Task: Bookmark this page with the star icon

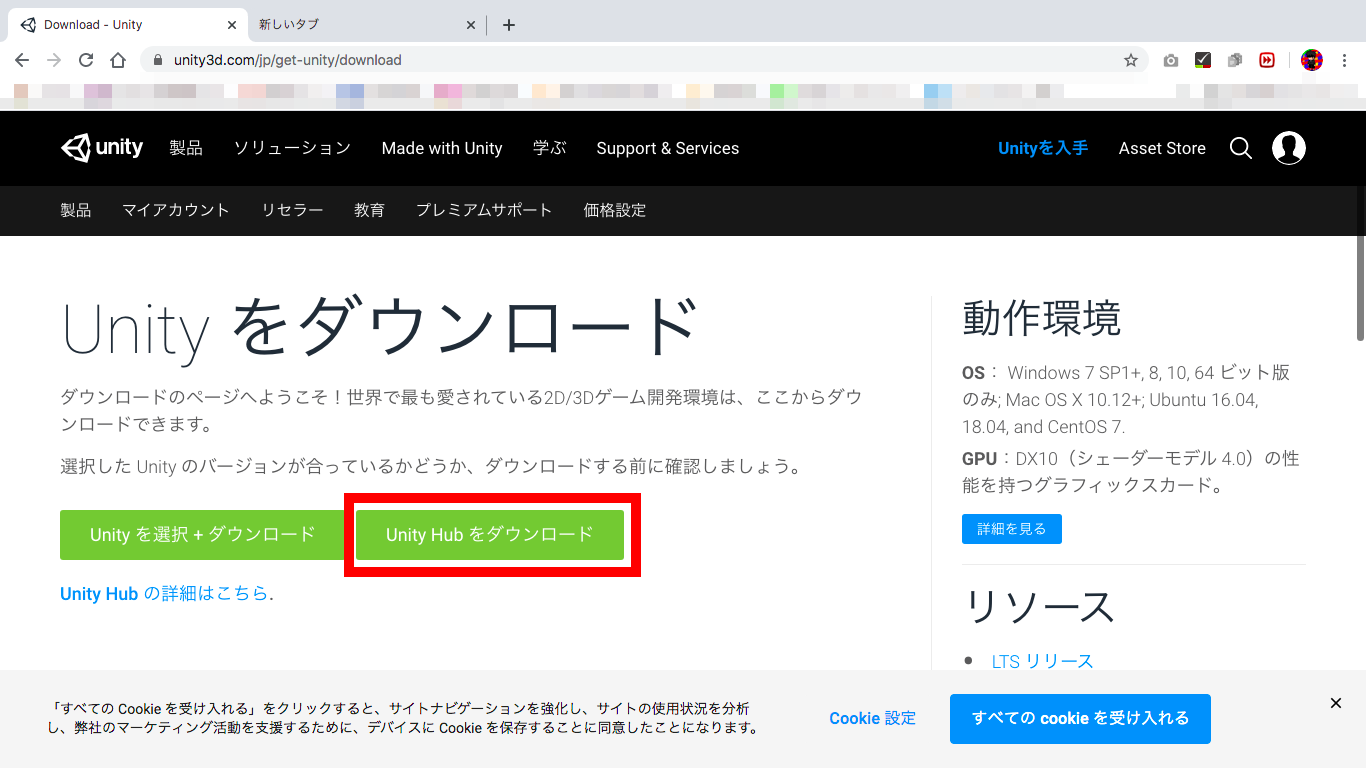Action: (1131, 60)
